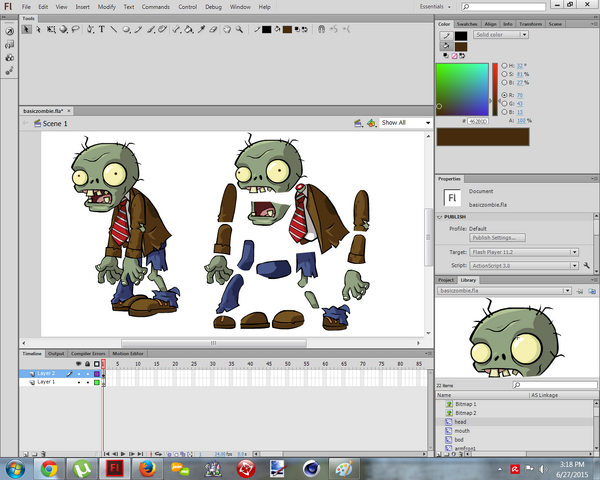The width and height of the screenshot is (600, 480).
Task: Toggle show/hide all layers eye icon
Action: [x=78, y=364]
